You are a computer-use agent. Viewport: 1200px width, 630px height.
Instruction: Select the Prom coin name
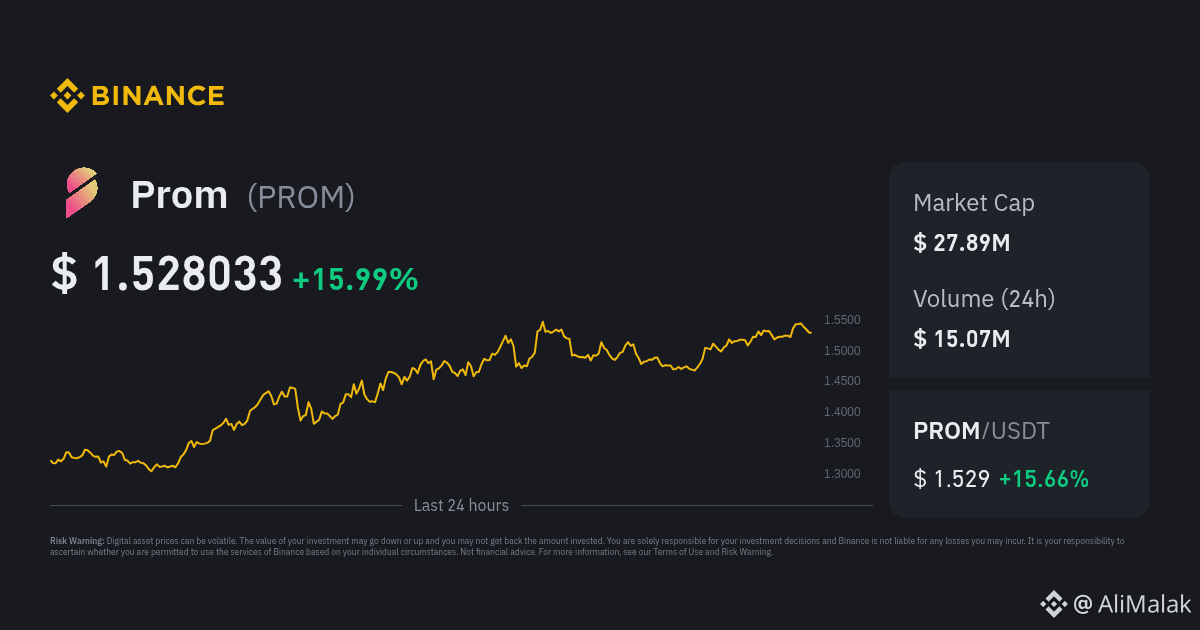pos(179,195)
